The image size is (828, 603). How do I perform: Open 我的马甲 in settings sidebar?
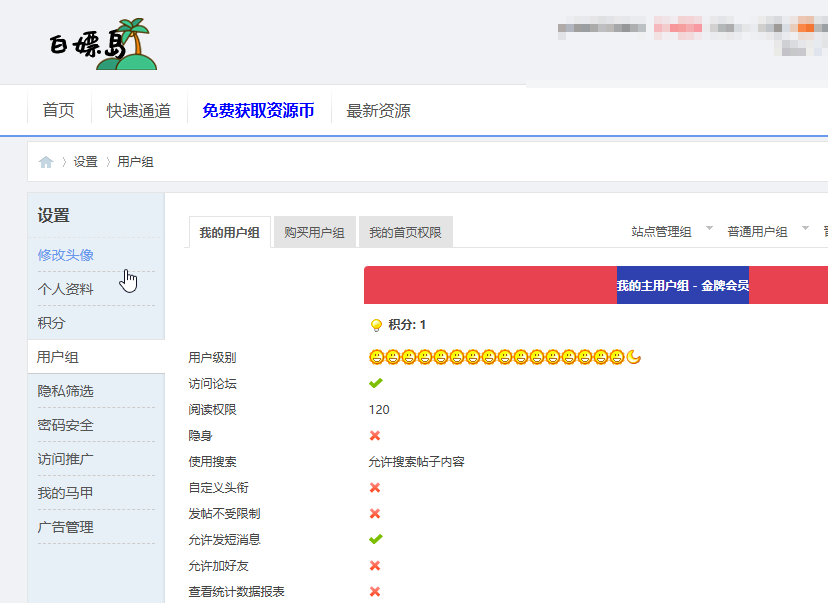click(x=65, y=493)
